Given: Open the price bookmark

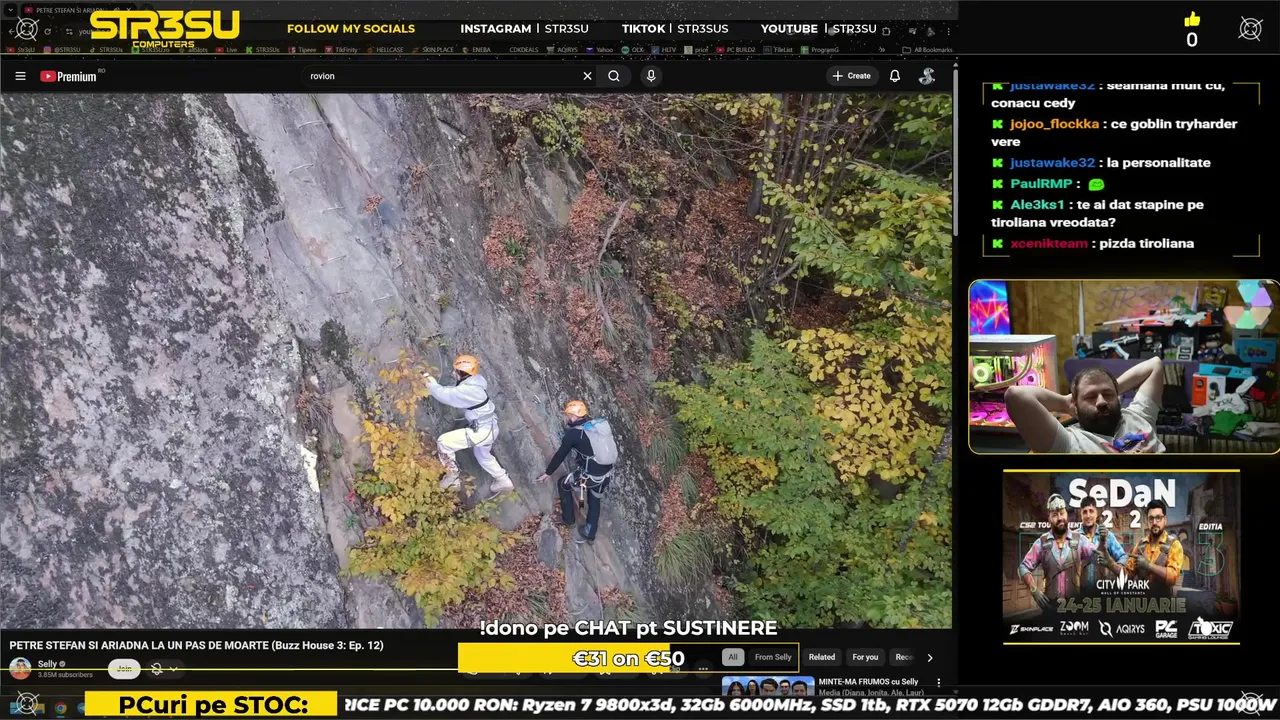Looking at the screenshot, I should 697,50.
